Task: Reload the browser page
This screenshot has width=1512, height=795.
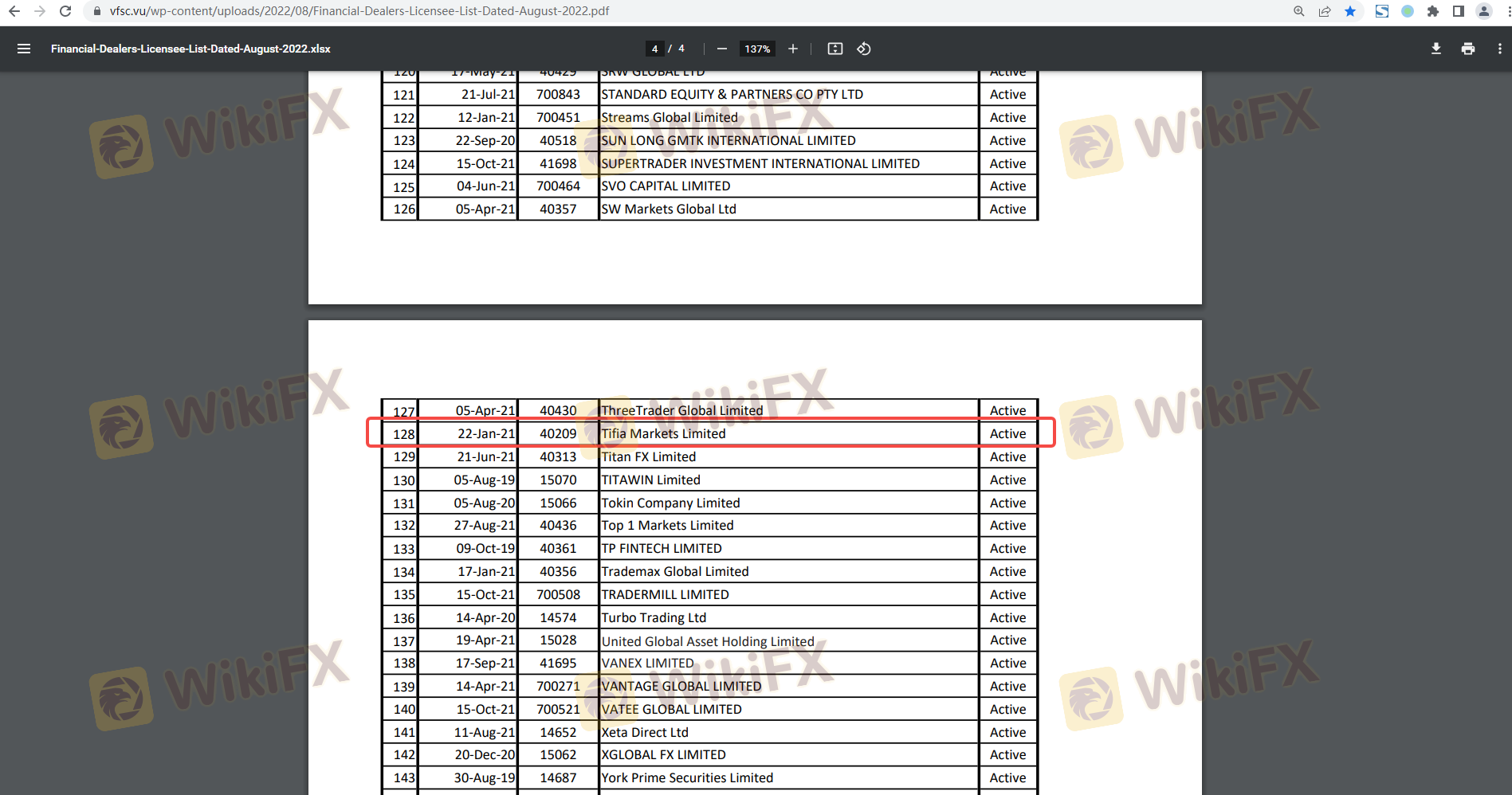Action: coord(65,11)
